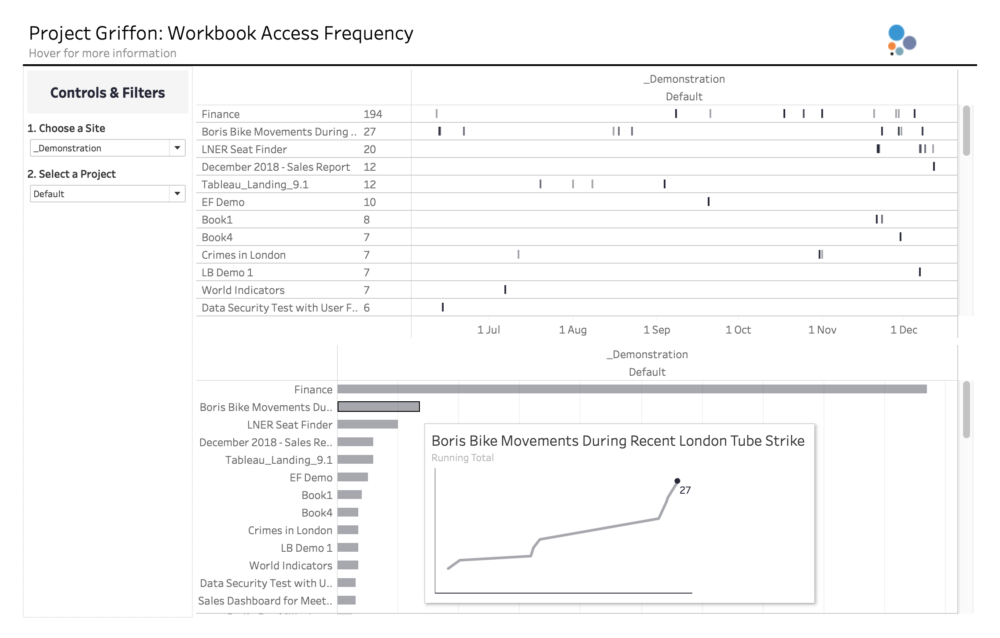Click the Tableau_Landing_9.1 mark near 1 Sep
The width and height of the screenshot is (1000, 638).
(665, 184)
